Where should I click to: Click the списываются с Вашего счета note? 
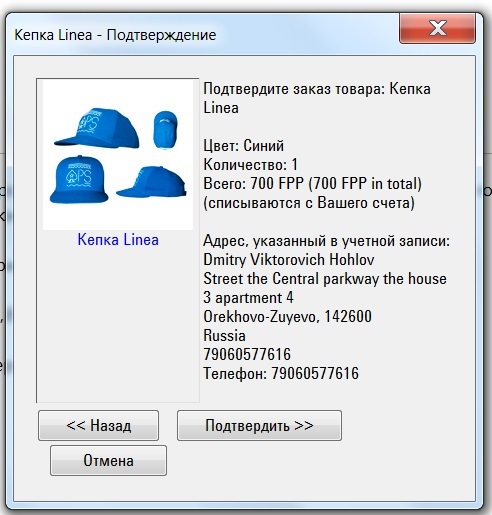pos(309,203)
